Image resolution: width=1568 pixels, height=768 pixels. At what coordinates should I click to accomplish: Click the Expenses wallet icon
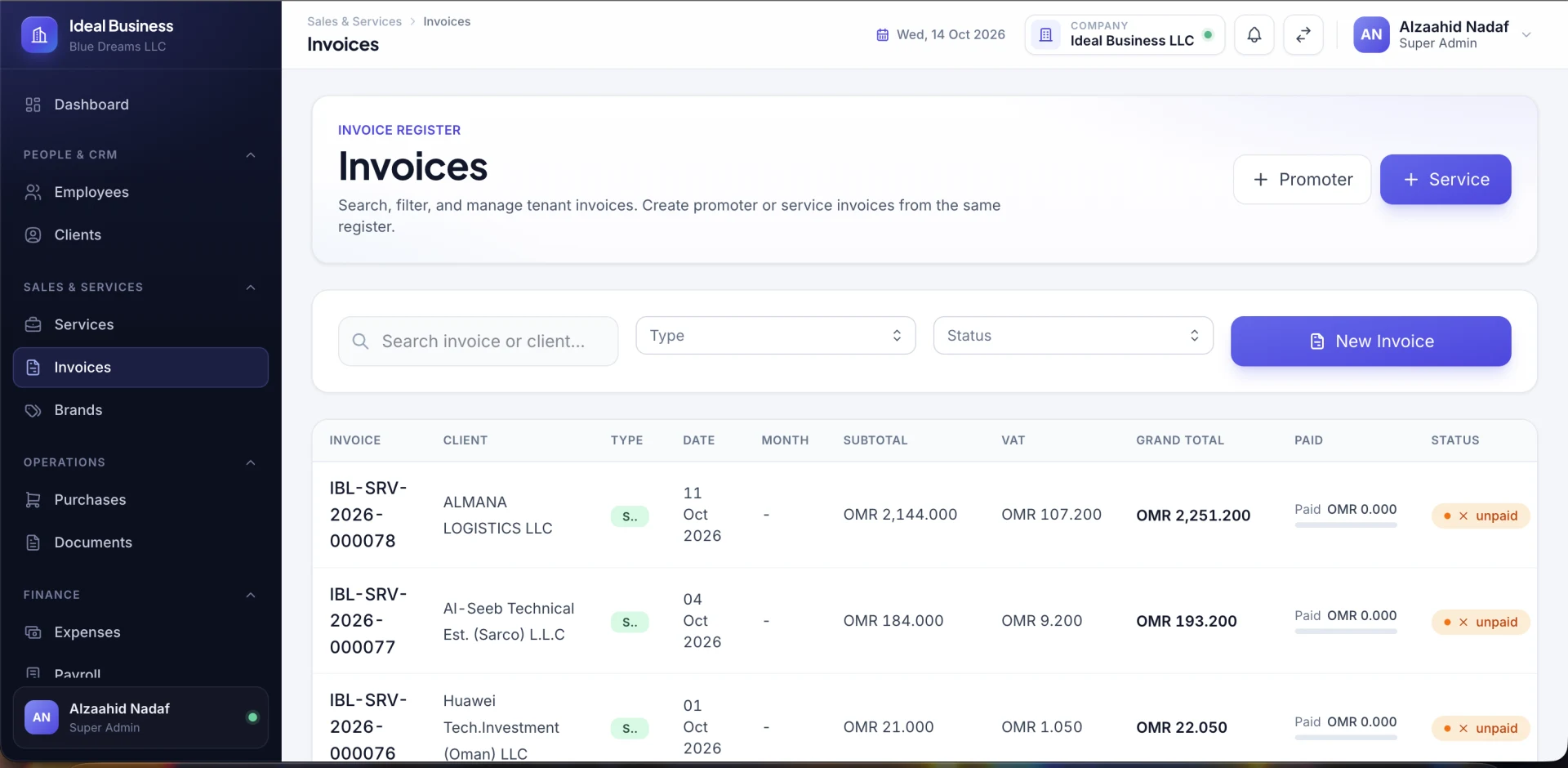coord(33,632)
